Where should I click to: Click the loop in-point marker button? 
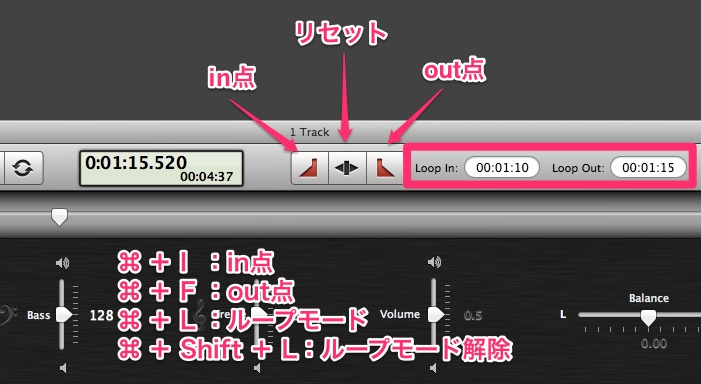(309, 168)
